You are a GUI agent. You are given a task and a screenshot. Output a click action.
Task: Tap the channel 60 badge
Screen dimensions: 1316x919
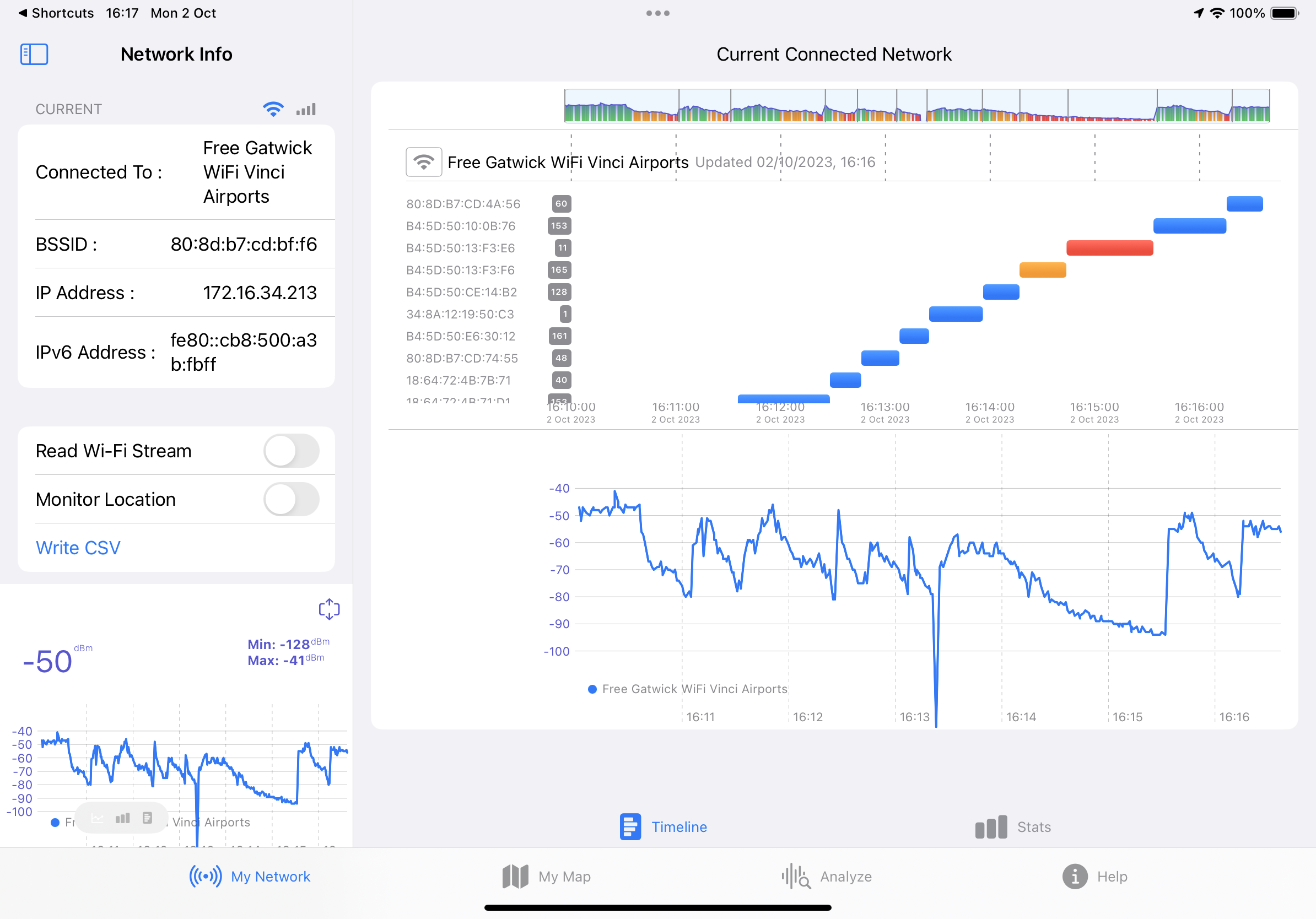pos(561,203)
